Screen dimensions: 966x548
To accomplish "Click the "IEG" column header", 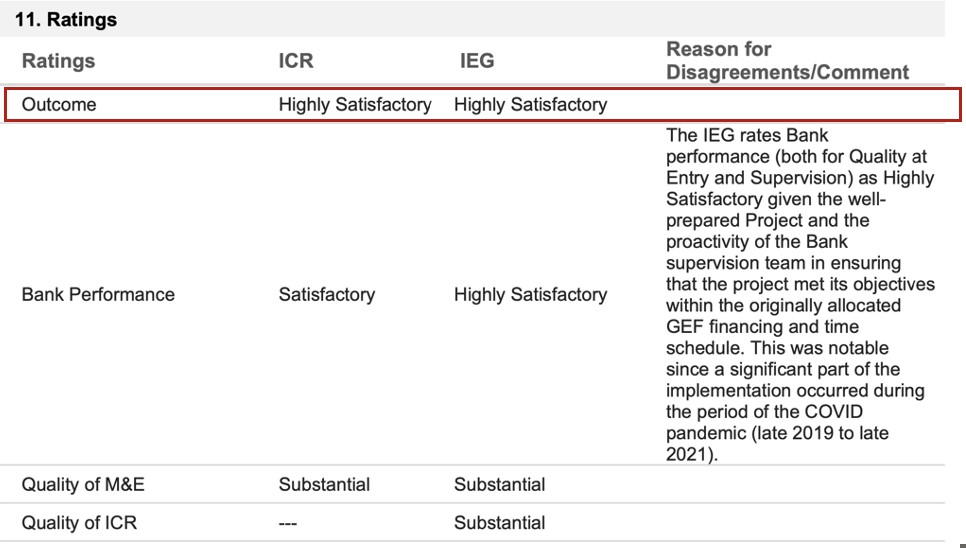I will (x=476, y=61).
